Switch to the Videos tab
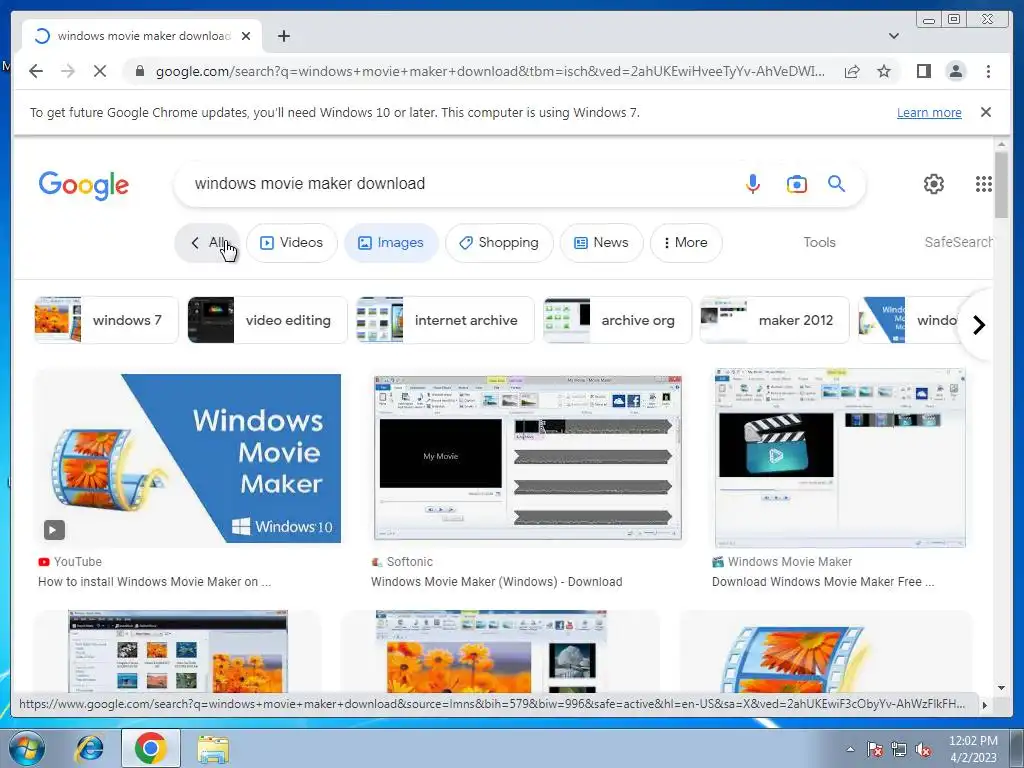The image size is (1024, 768). point(291,242)
